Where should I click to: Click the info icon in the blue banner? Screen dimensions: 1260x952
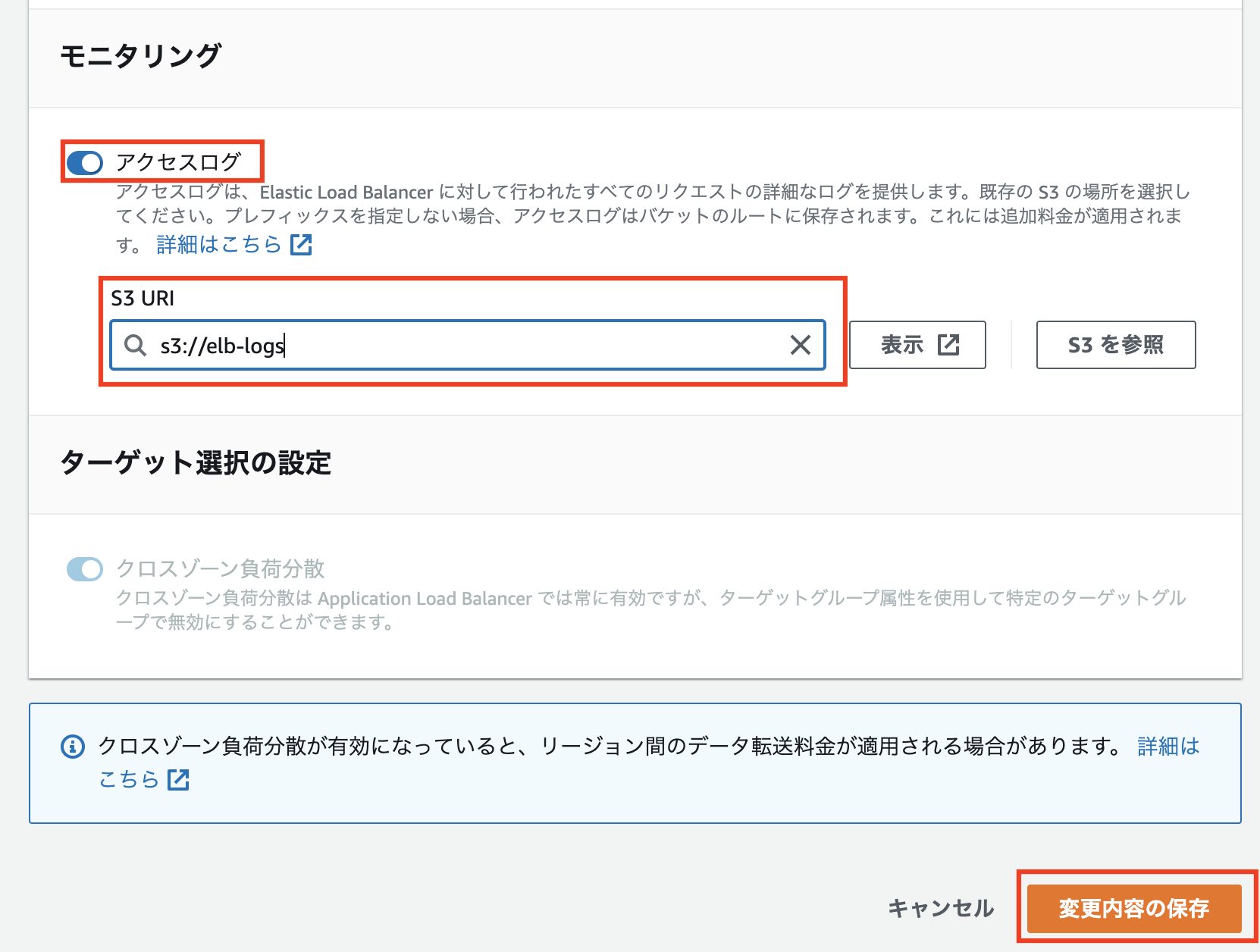coord(72,747)
